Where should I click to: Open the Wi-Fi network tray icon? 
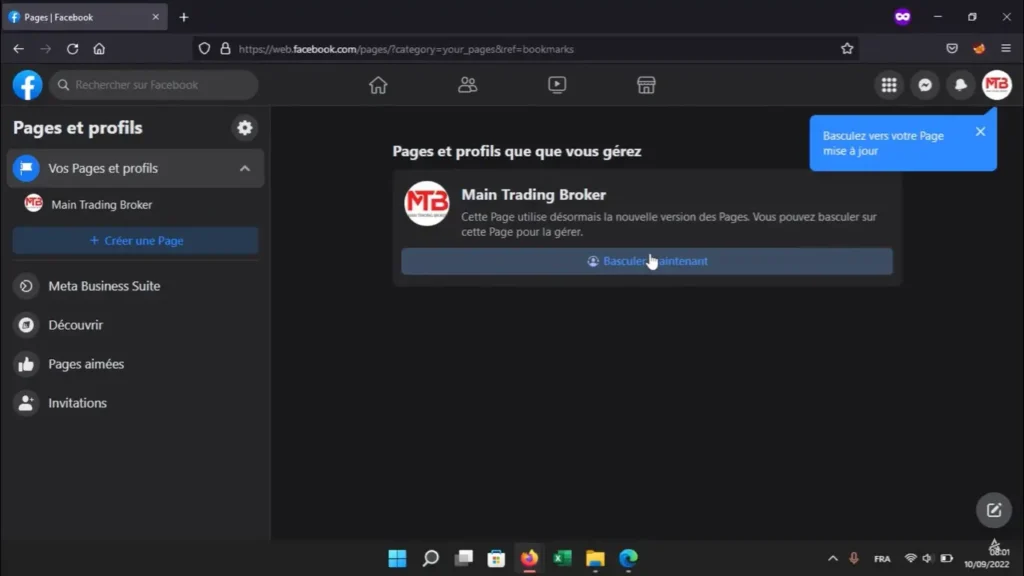[910, 558]
